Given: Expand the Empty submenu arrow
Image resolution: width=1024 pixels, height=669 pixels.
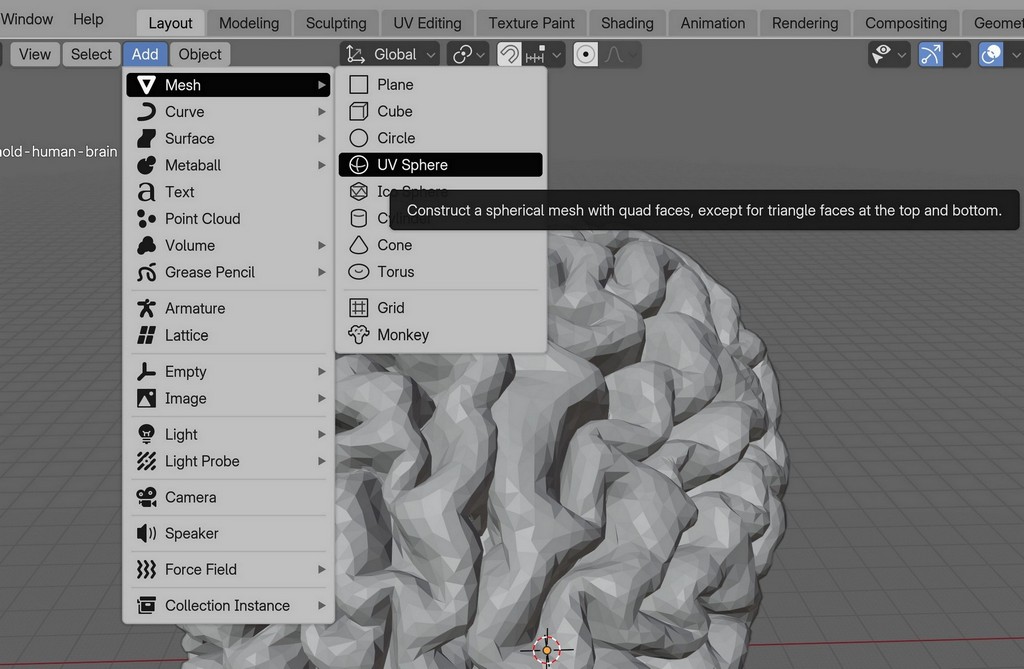Looking at the screenshot, I should point(321,372).
